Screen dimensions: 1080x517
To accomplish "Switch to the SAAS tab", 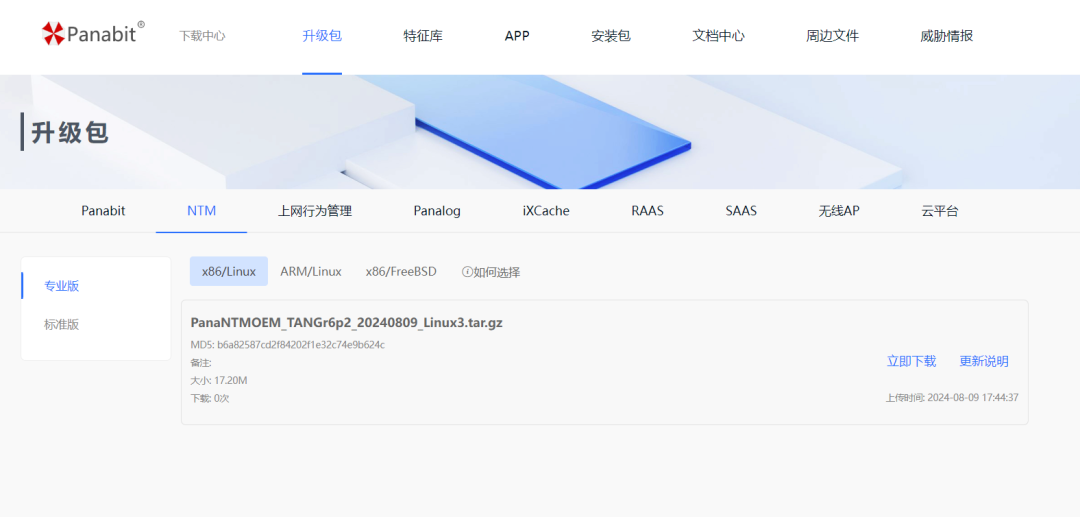I will [741, 211].
